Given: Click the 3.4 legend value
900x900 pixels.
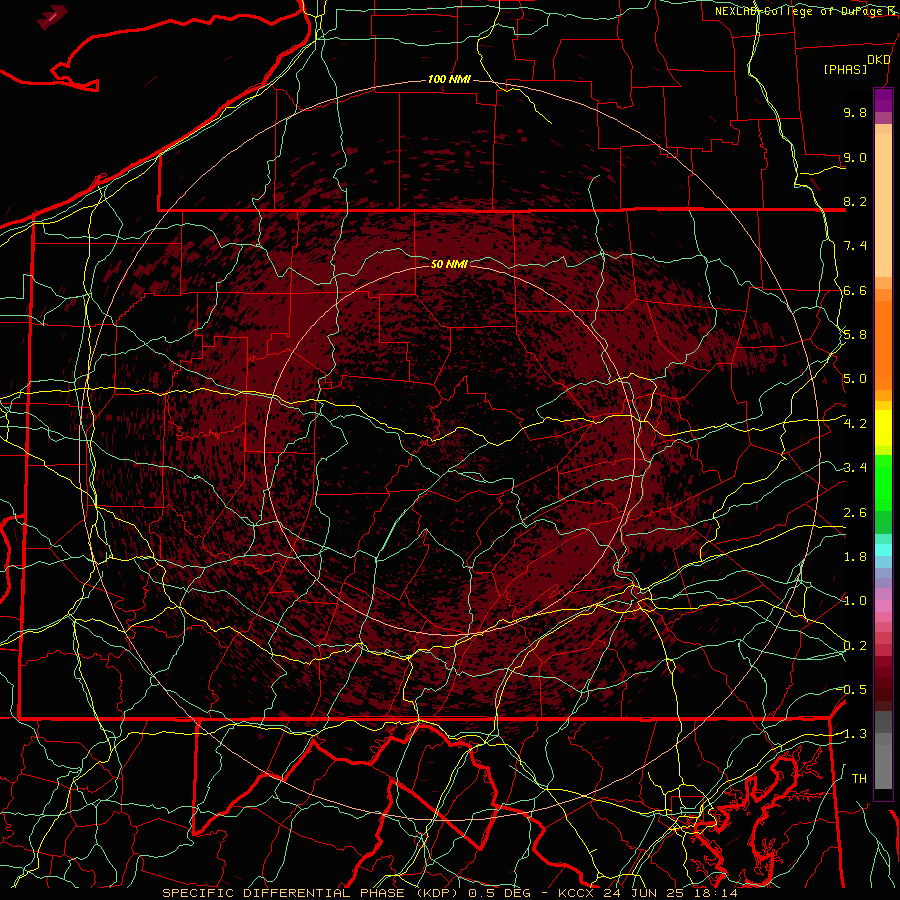Looking at the screenshot, I should coord(855,468).
